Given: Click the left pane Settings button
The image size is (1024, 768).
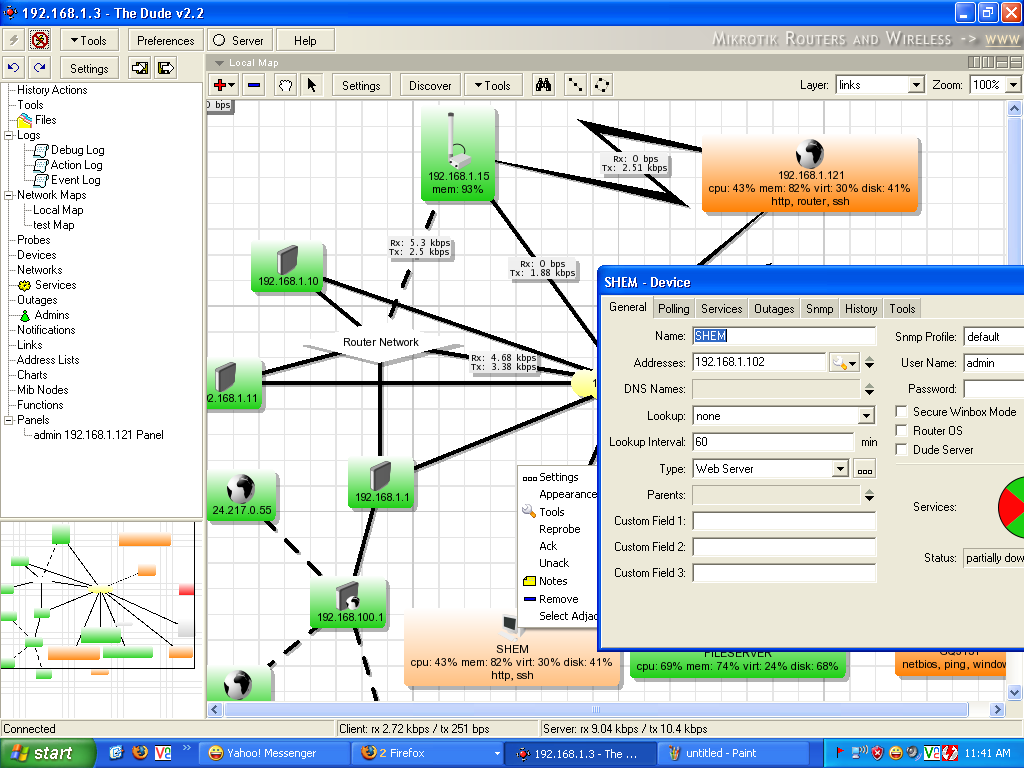Looking at the screenshot, I should 89,68.
